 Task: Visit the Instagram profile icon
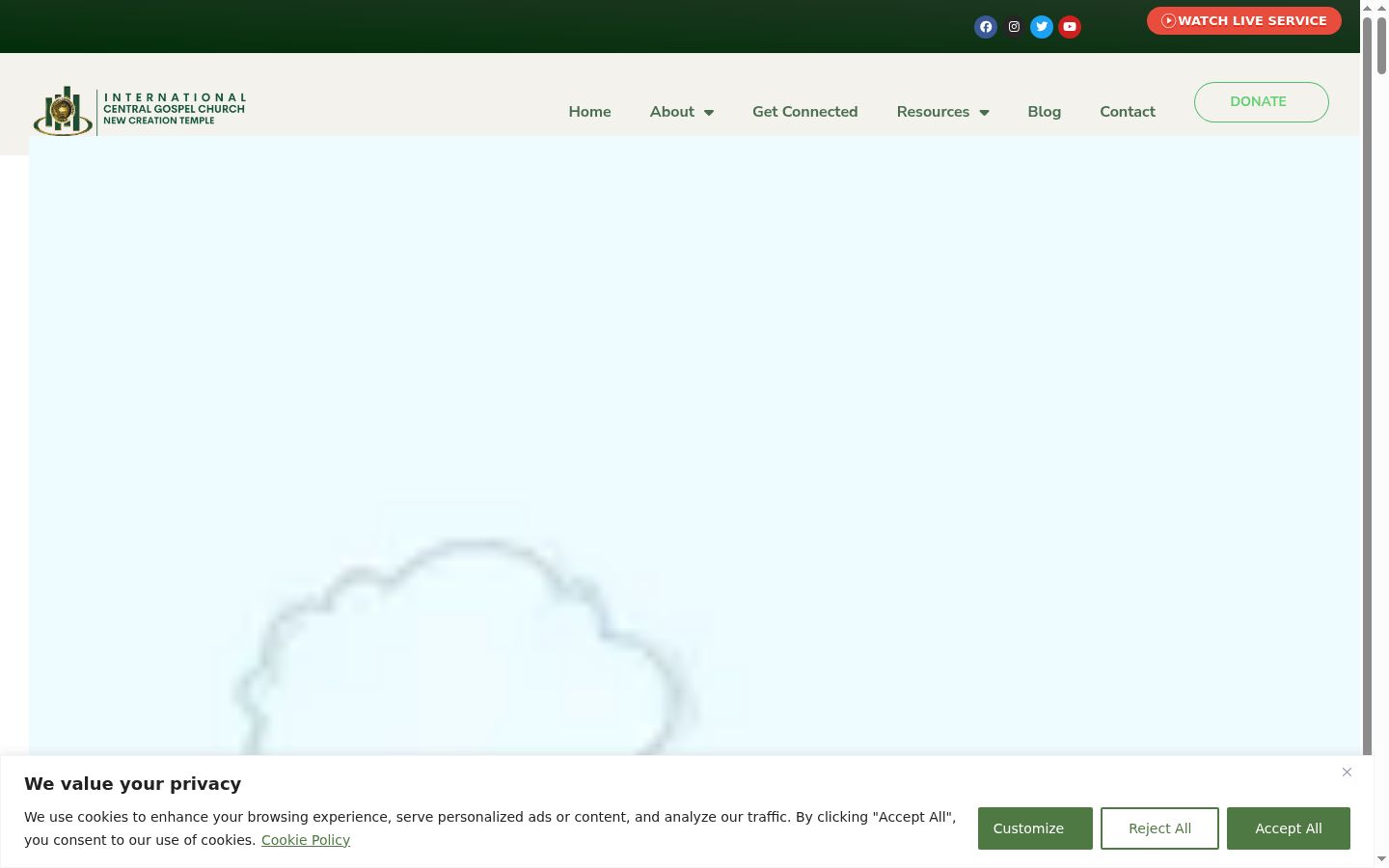[x=1014, y=27]
